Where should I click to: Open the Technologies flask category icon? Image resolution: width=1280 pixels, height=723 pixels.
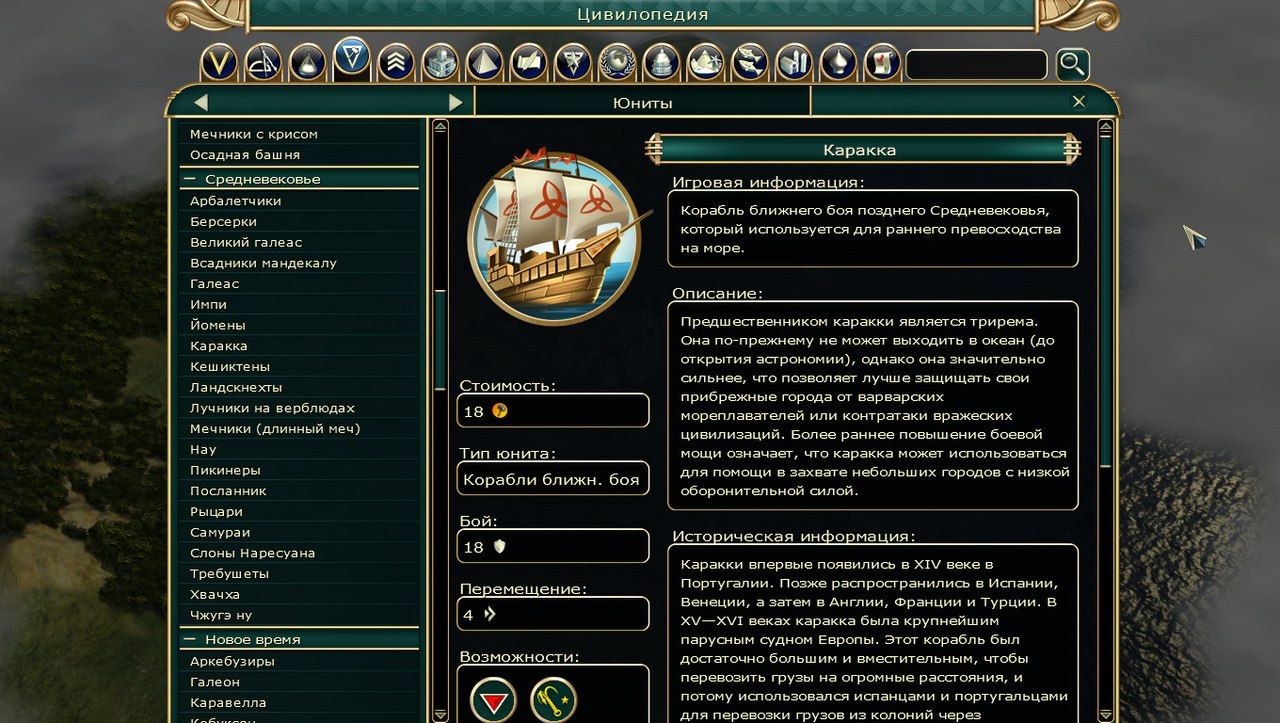pos(307,62)
